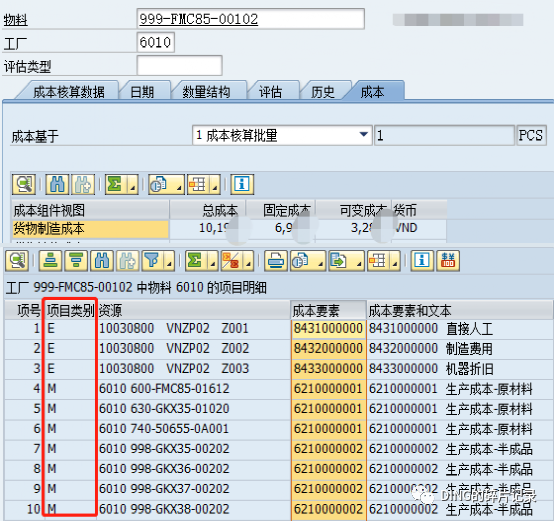The width and height of the screenshot is (554, 521).
Task: Select resource 6010 740-50655-0A001
Action: (193, 429)
